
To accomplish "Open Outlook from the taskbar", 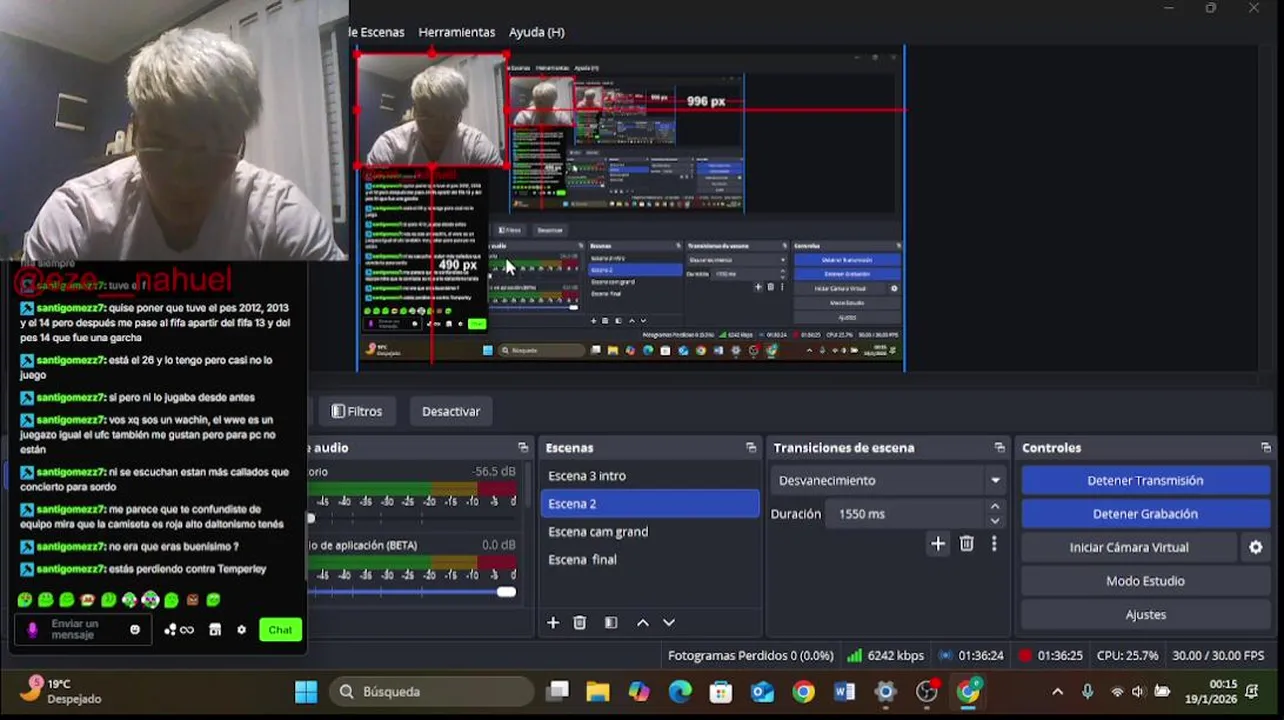I will [762, 691].
